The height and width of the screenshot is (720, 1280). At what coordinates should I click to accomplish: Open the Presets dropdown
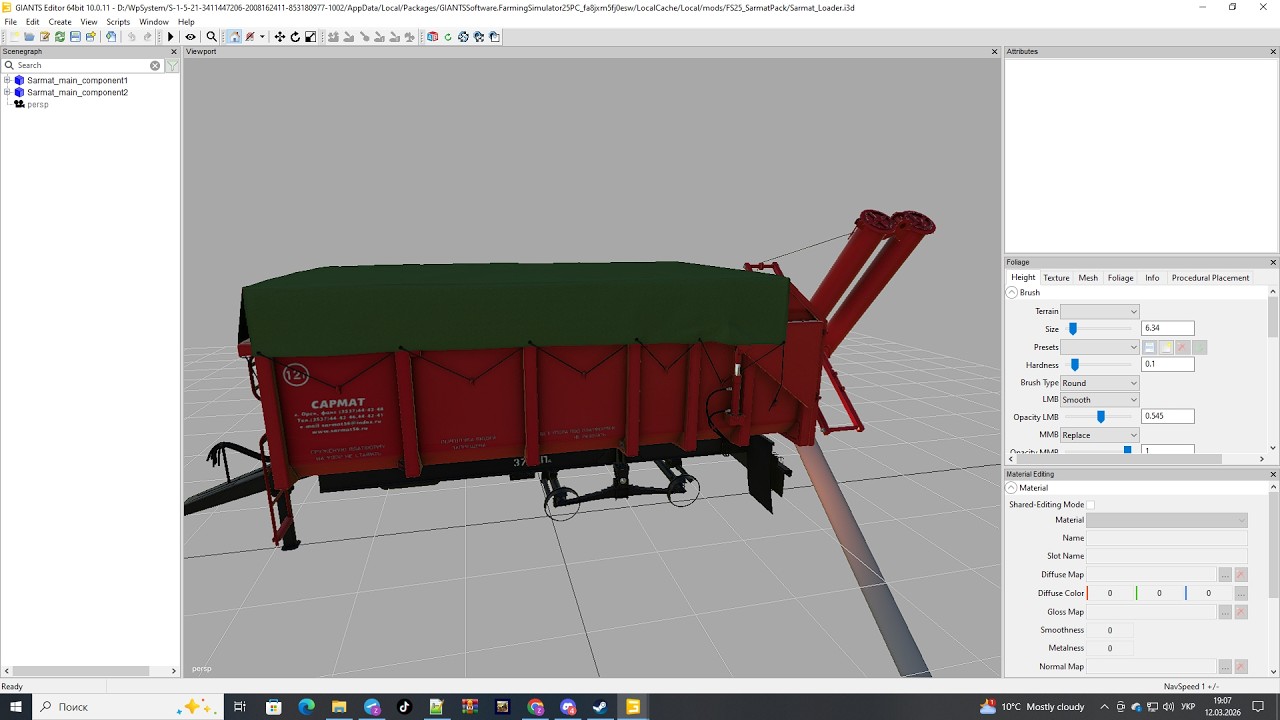click(1099, 347)
